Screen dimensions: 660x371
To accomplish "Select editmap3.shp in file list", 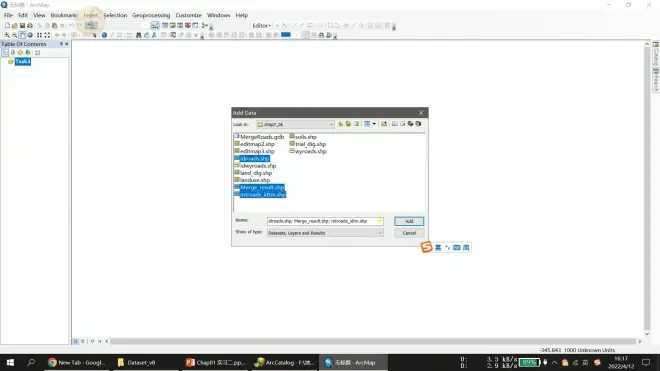I will [x=255, y=151].
